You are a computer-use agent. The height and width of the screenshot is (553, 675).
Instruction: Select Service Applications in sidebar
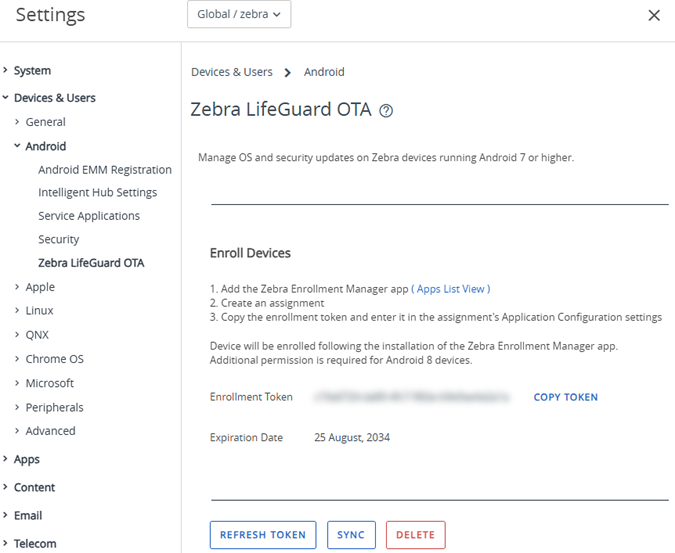pyautogui.click(x=89, y=216)
